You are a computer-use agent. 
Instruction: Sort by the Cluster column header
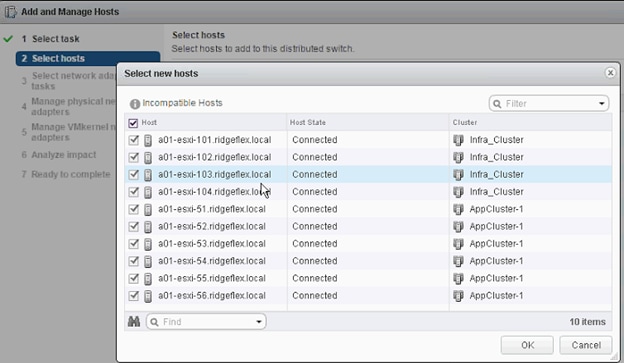[x=465, y=122]
